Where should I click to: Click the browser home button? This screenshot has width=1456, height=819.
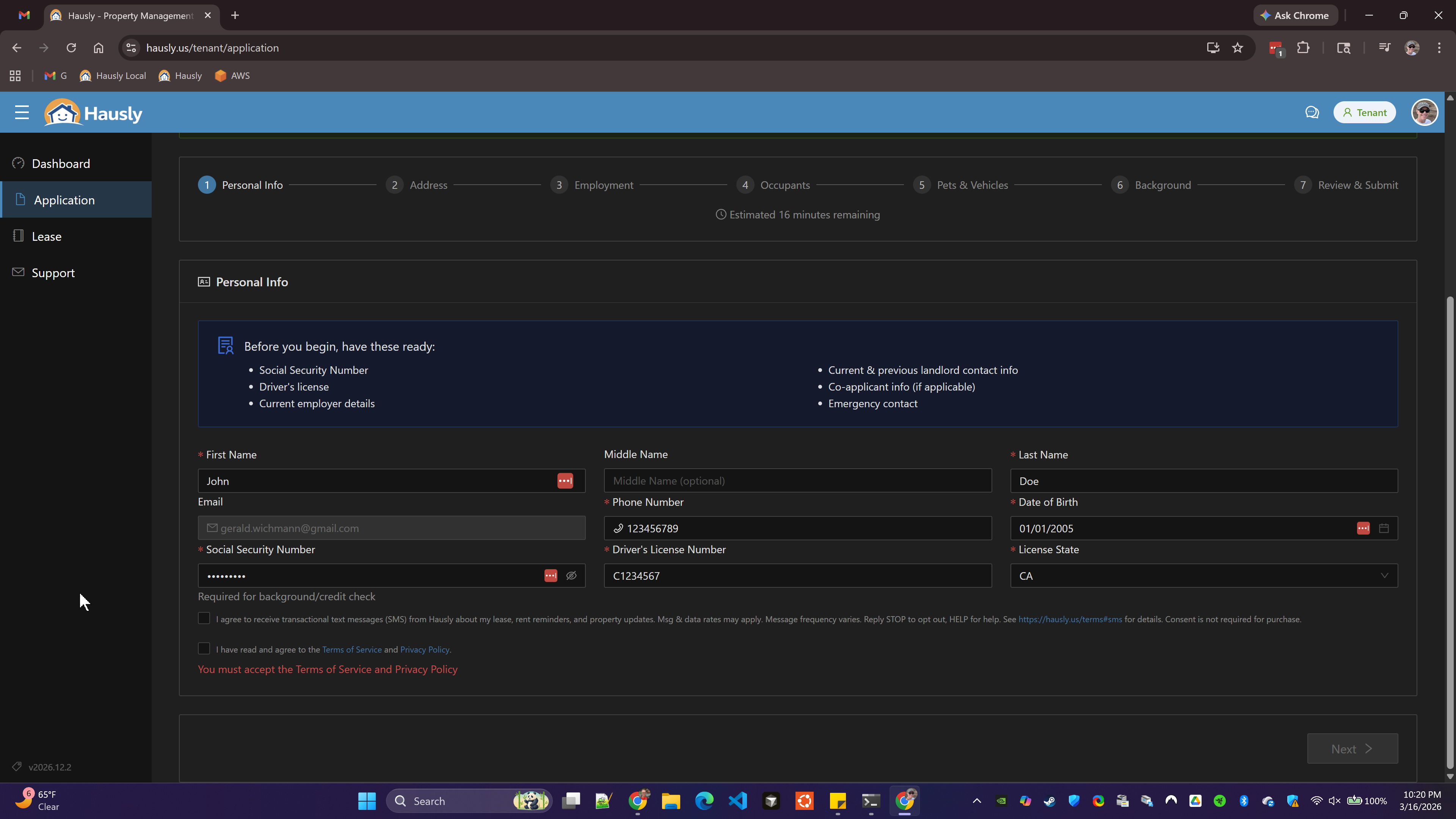98,48
